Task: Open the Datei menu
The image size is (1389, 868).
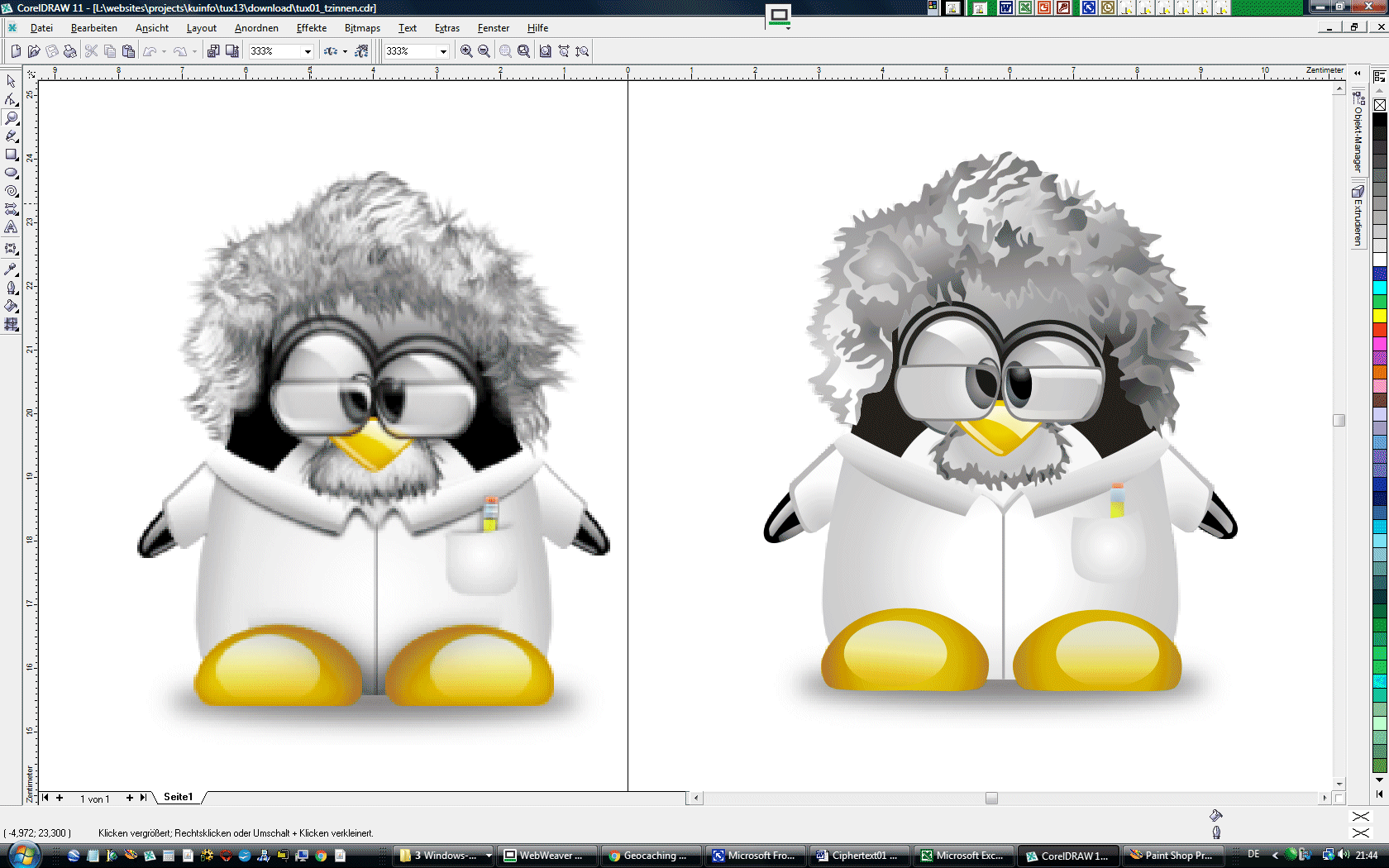Action: (41, 28)
